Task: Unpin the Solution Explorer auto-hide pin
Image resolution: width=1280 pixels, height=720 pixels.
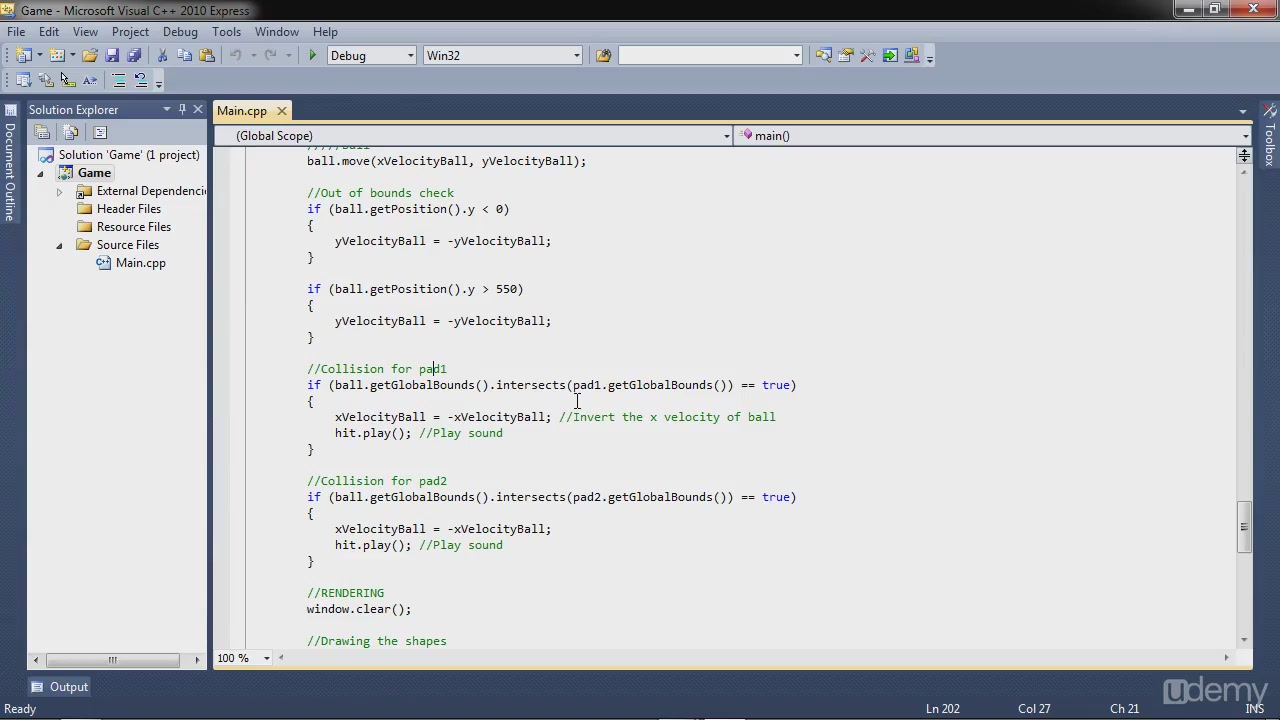Action: pyautogui.click(x=181, y=110)
